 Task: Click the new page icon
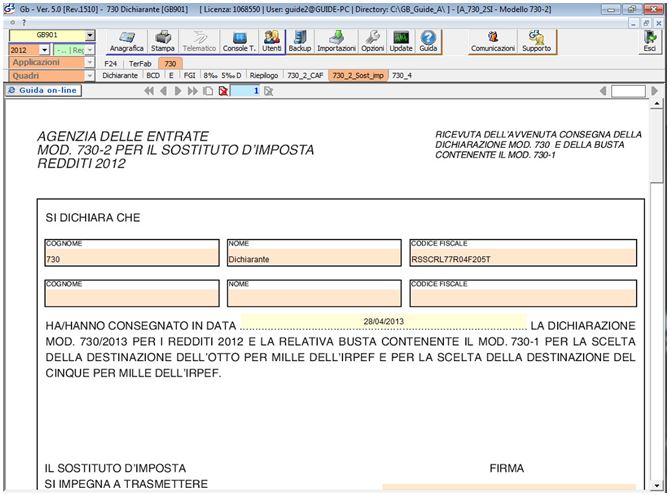208,91
